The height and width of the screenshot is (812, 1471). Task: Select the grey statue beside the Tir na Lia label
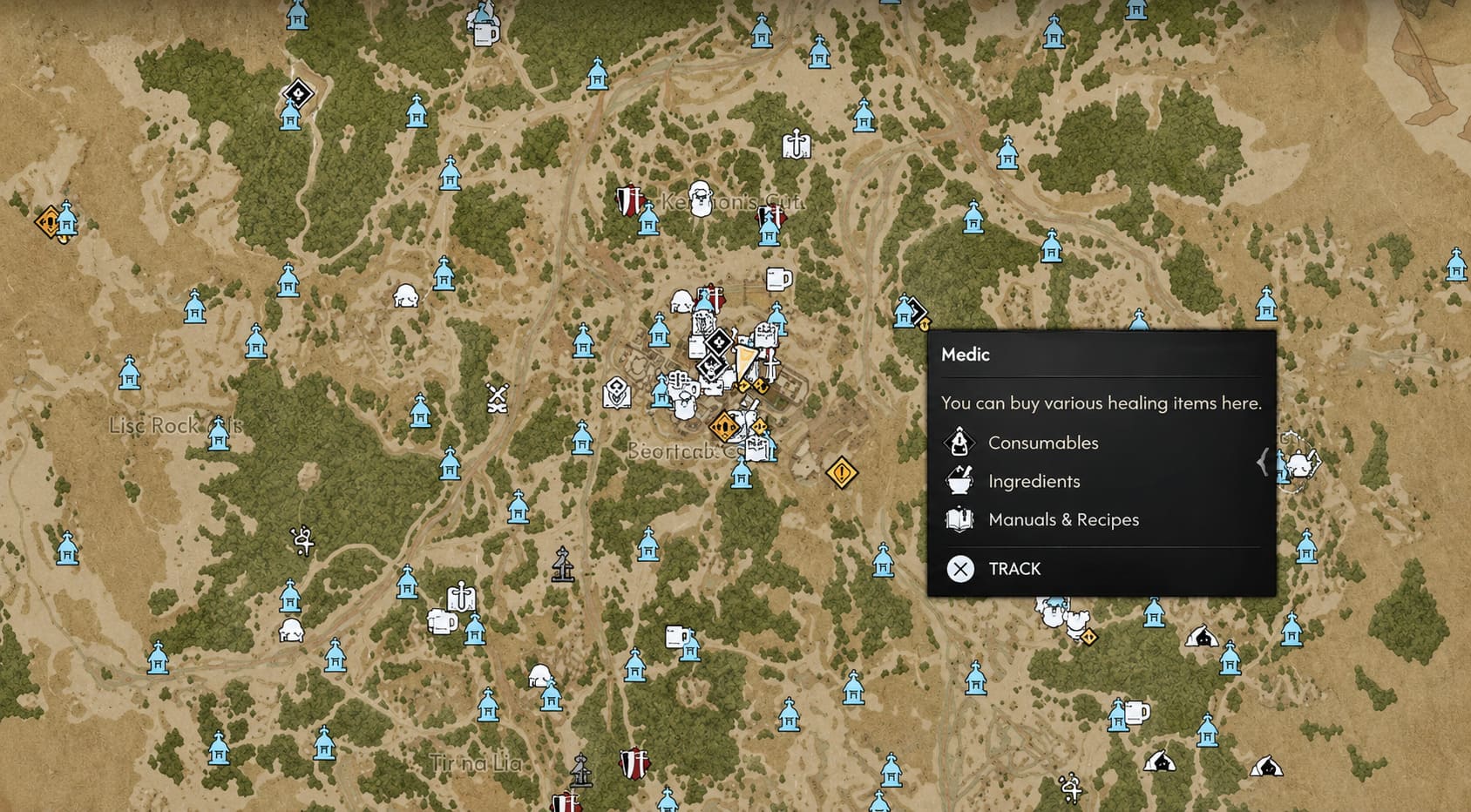(581, 770)
